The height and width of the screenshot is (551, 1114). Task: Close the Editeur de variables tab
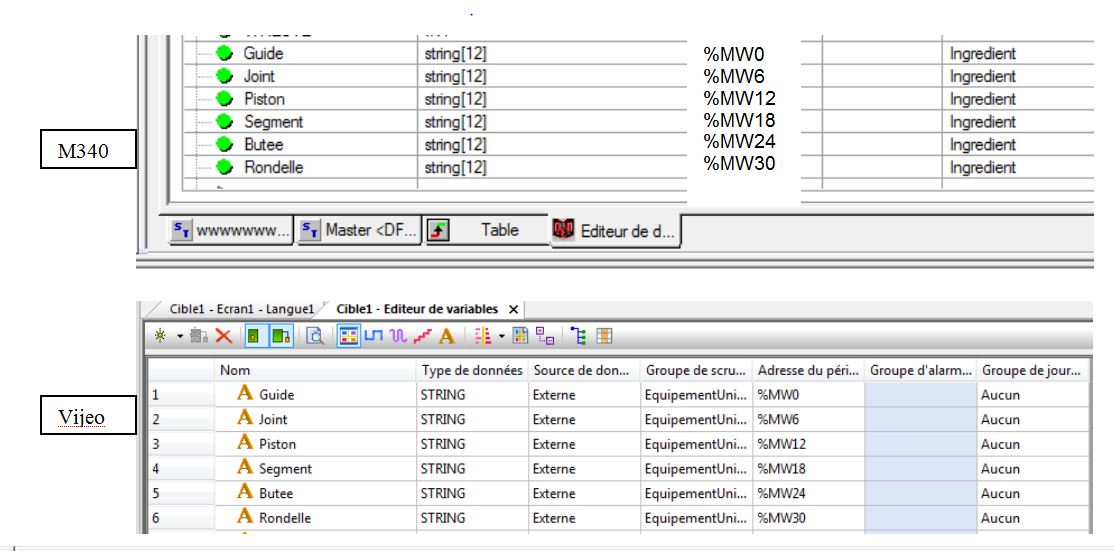(x=513, y=309)
